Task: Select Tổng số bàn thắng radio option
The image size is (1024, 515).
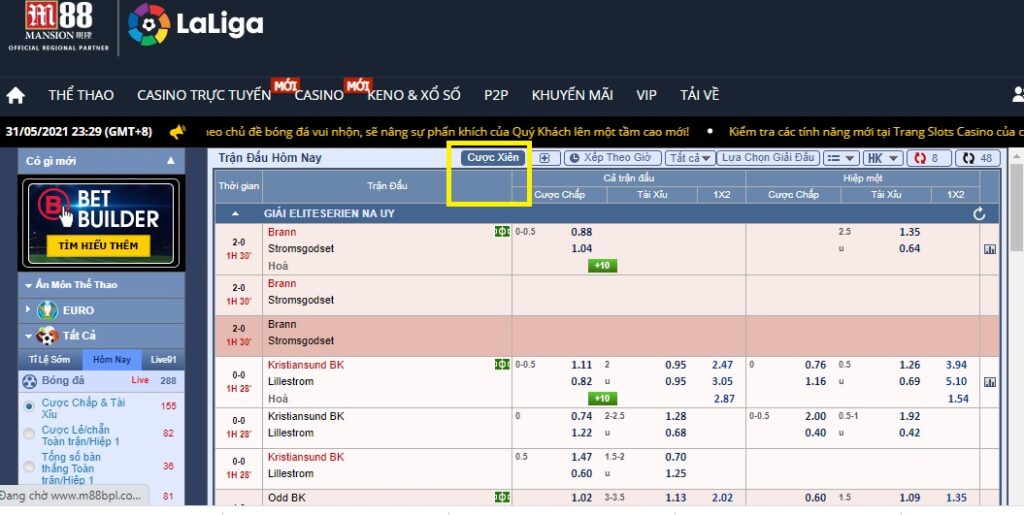Action: pos(29,466)
